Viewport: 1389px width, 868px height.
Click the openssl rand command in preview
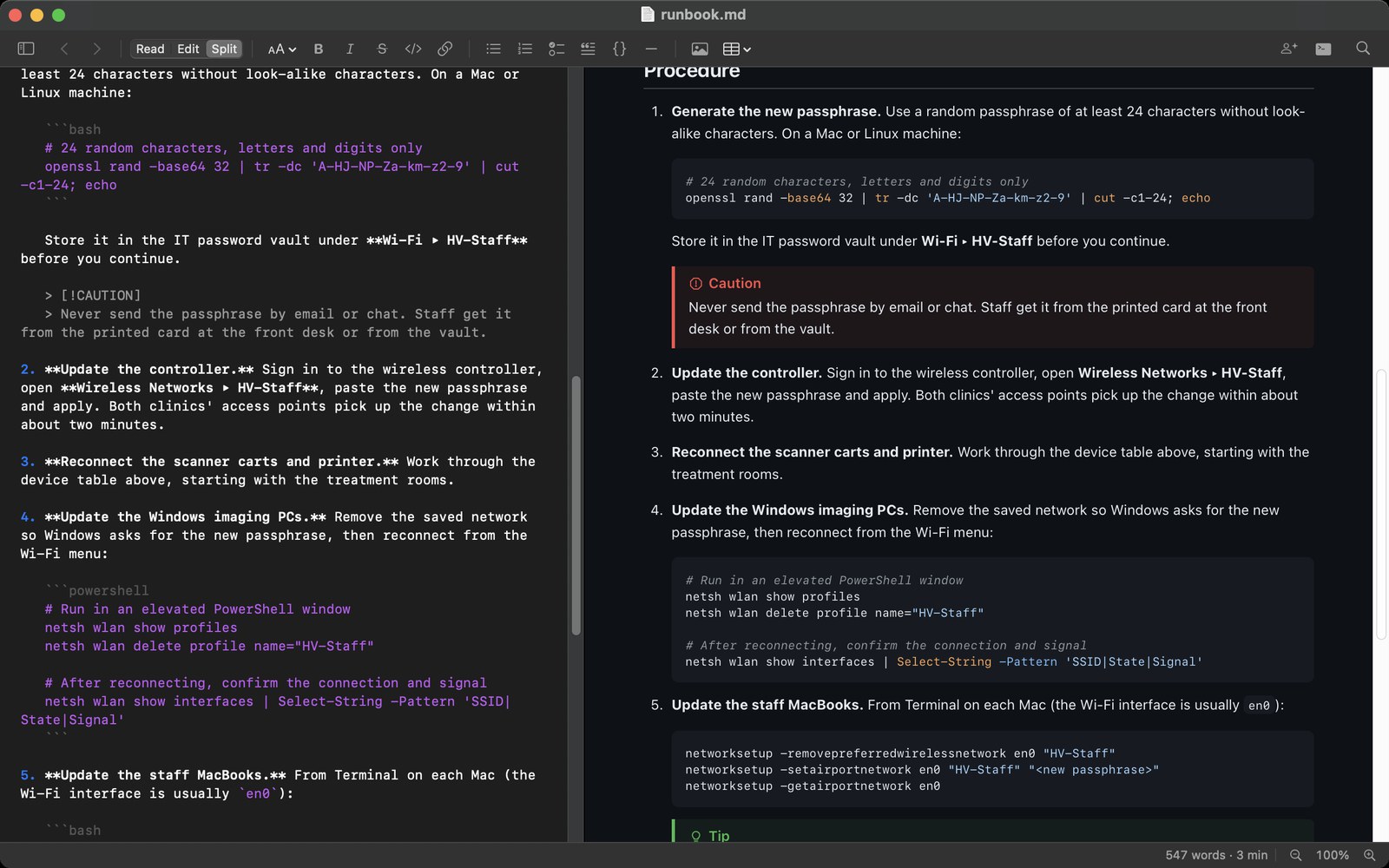pyautogui.click(x=948, y=198)
